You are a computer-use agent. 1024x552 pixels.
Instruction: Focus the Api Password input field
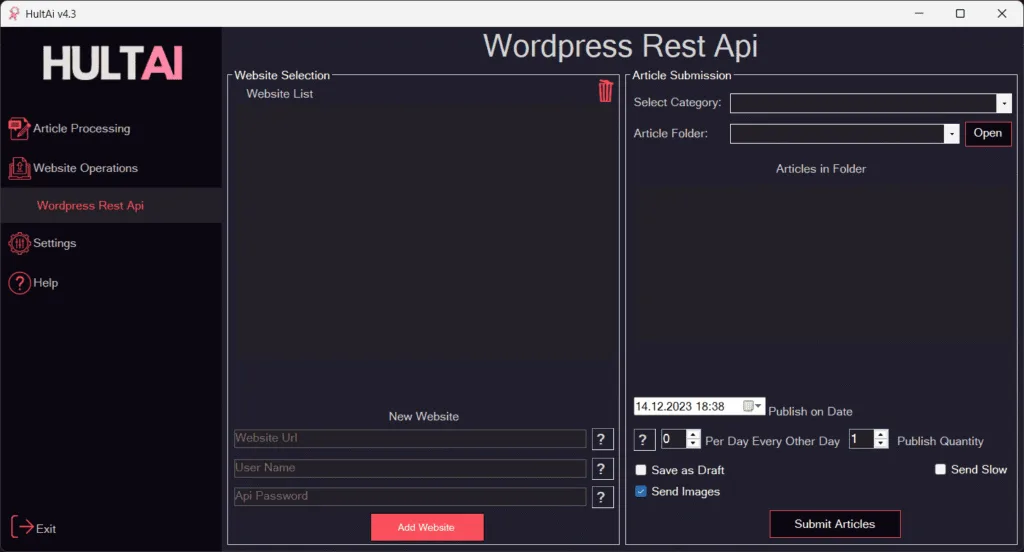[409, 496]
